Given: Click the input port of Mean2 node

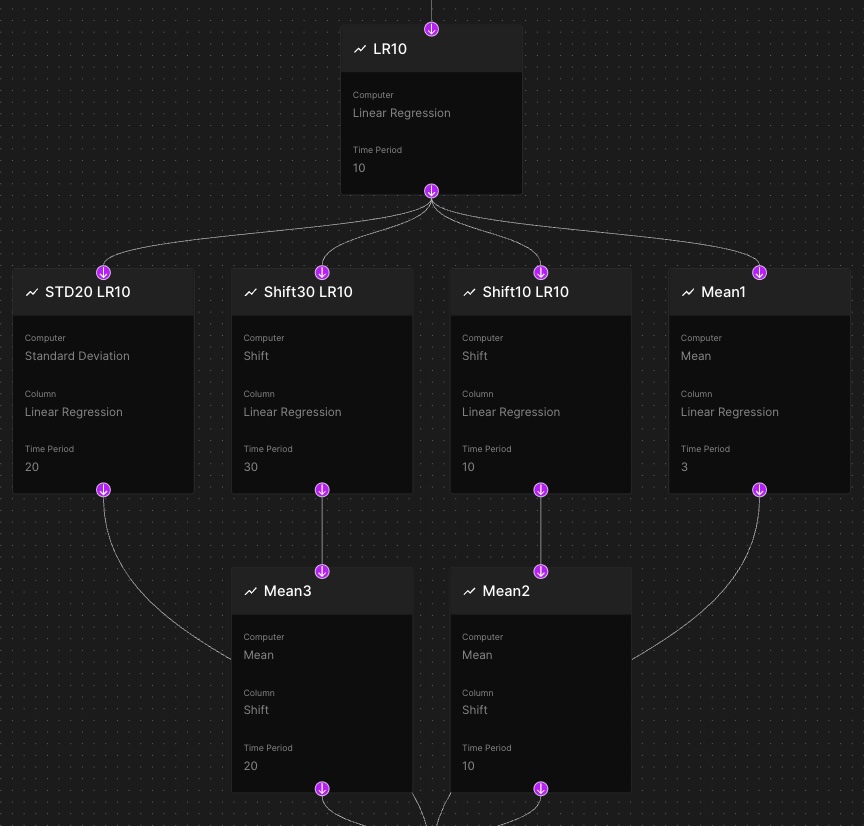Looking at the screenshot, I should tap(541, 571).
